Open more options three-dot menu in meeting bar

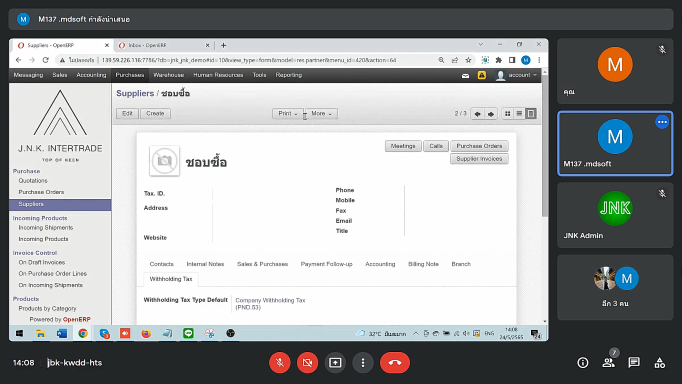click(363, 362)
